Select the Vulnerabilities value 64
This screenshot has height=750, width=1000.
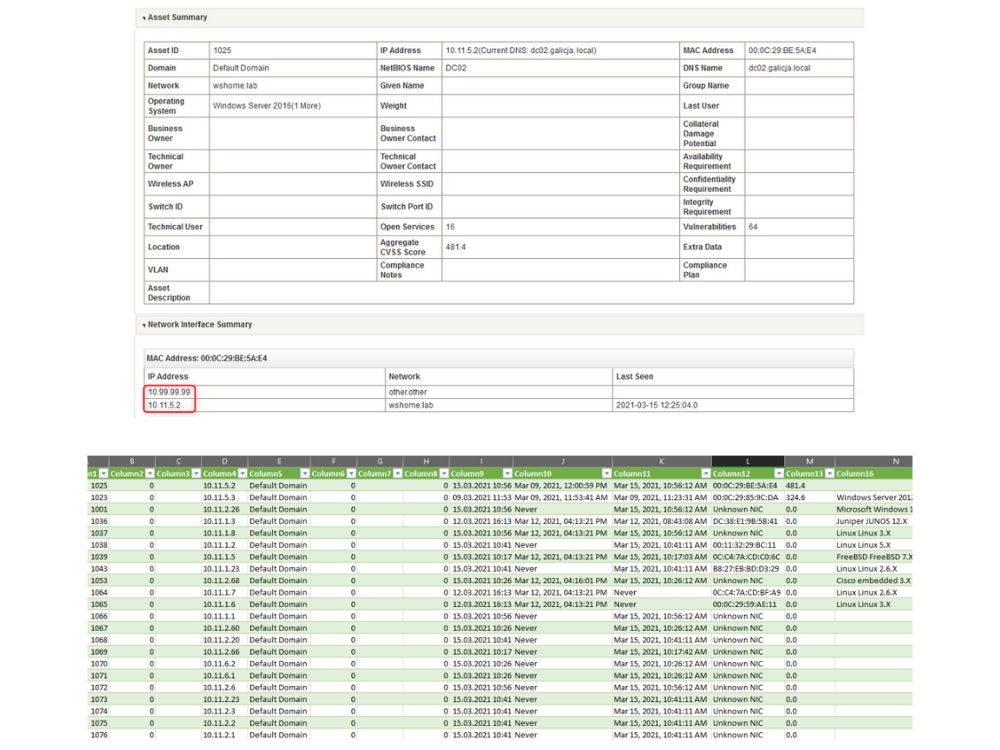click(754, 227)
